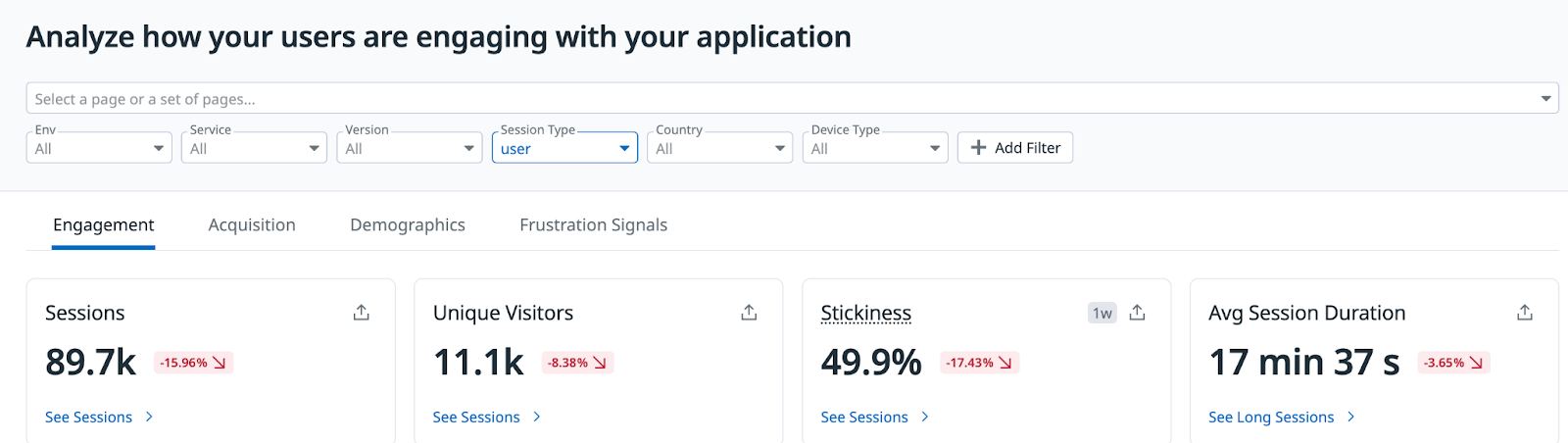This screenshot has width=1568, height=443.
Task: Open the Session Type dropdown set to user
Action: click(564, 148)
